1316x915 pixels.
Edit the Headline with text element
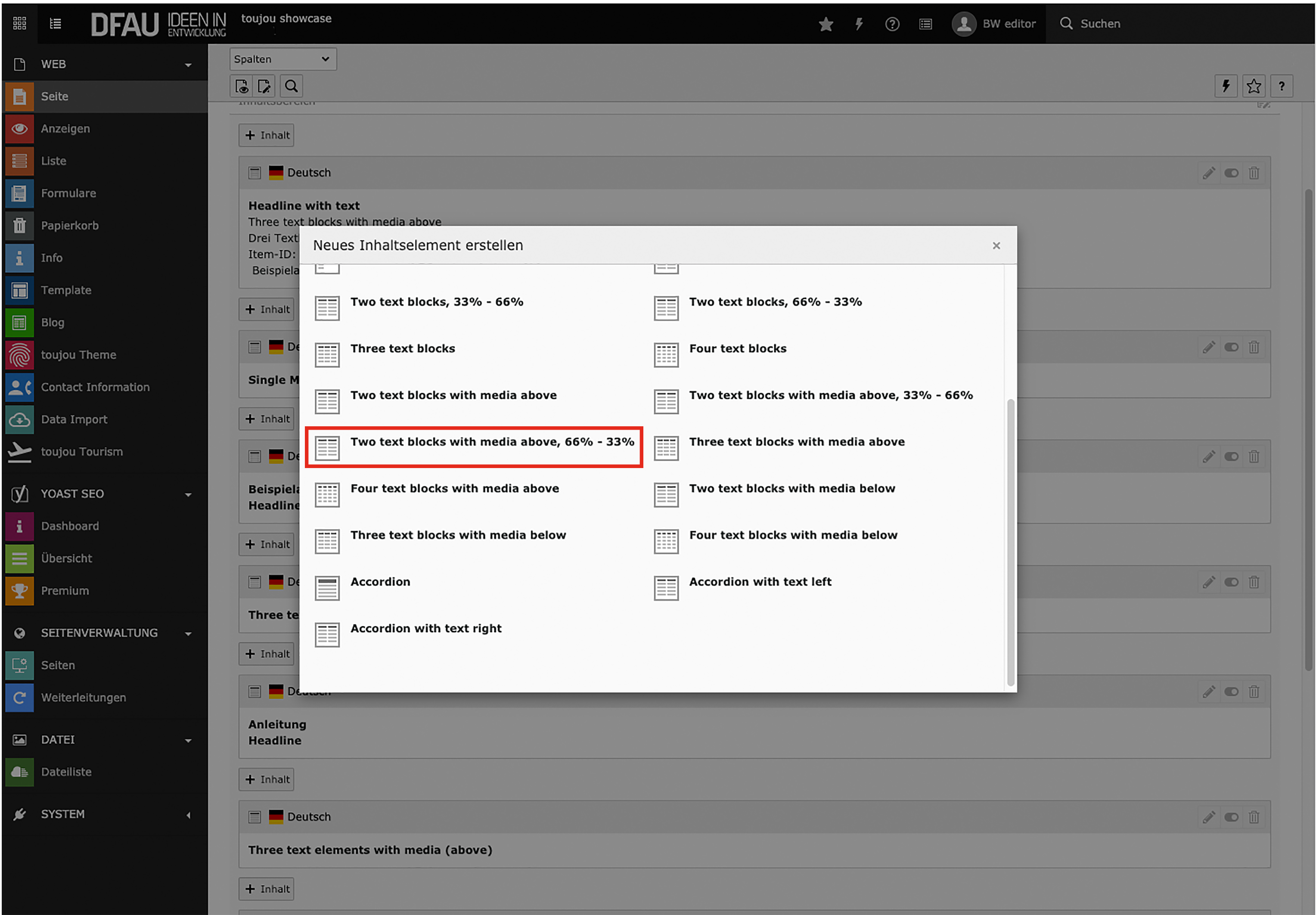coord(1208,173)
